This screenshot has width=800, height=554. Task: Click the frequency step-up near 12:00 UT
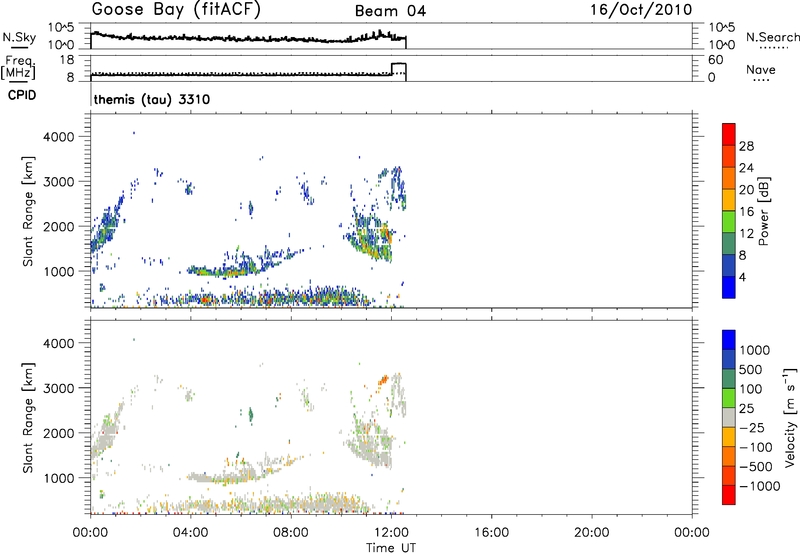(398, 68)
